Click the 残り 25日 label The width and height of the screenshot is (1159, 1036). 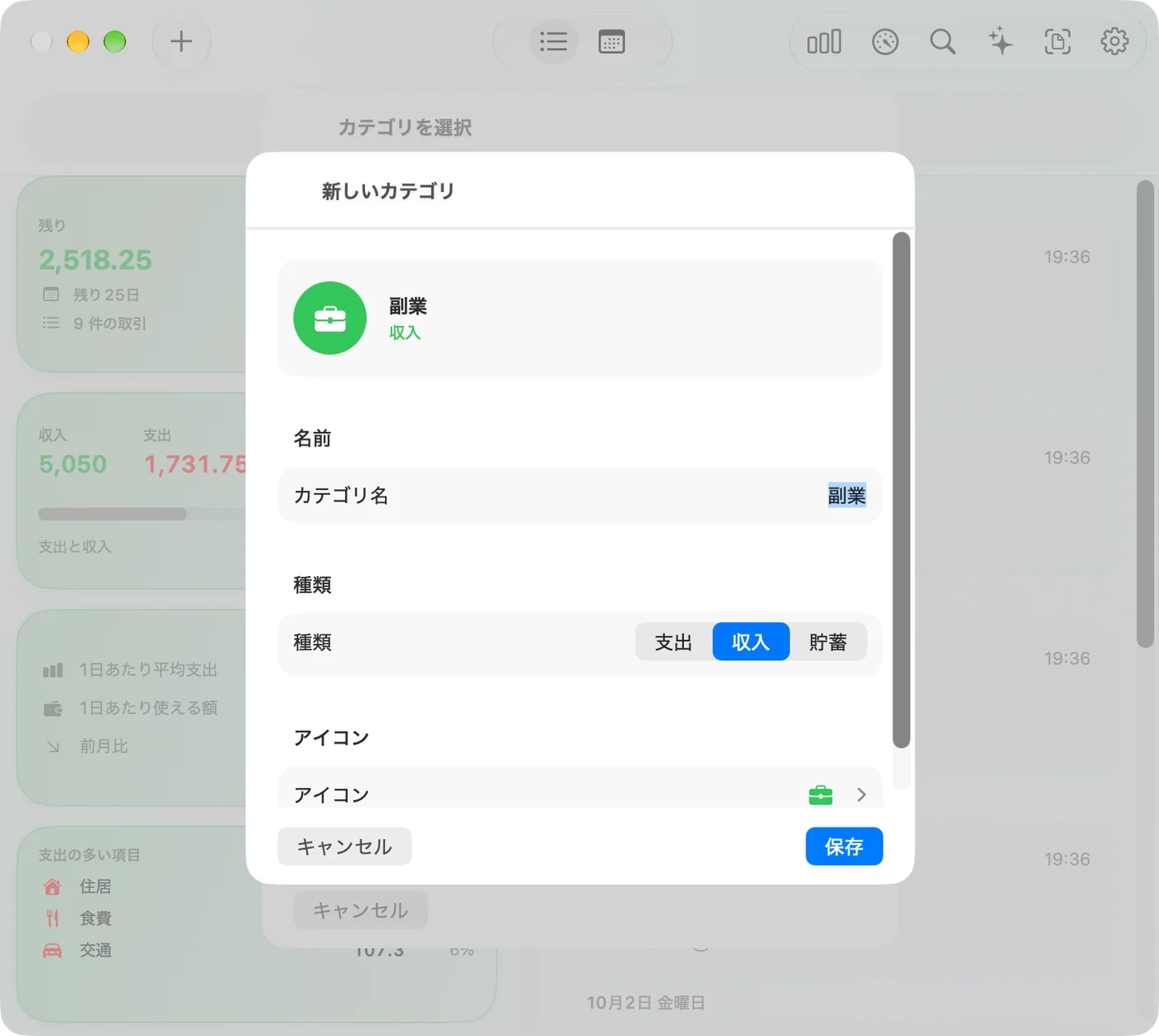(106, 295)
